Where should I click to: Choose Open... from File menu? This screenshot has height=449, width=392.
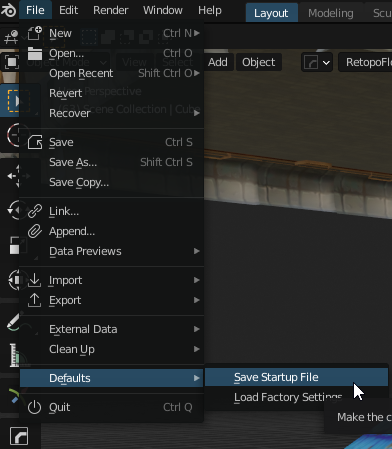coord(112,53)
